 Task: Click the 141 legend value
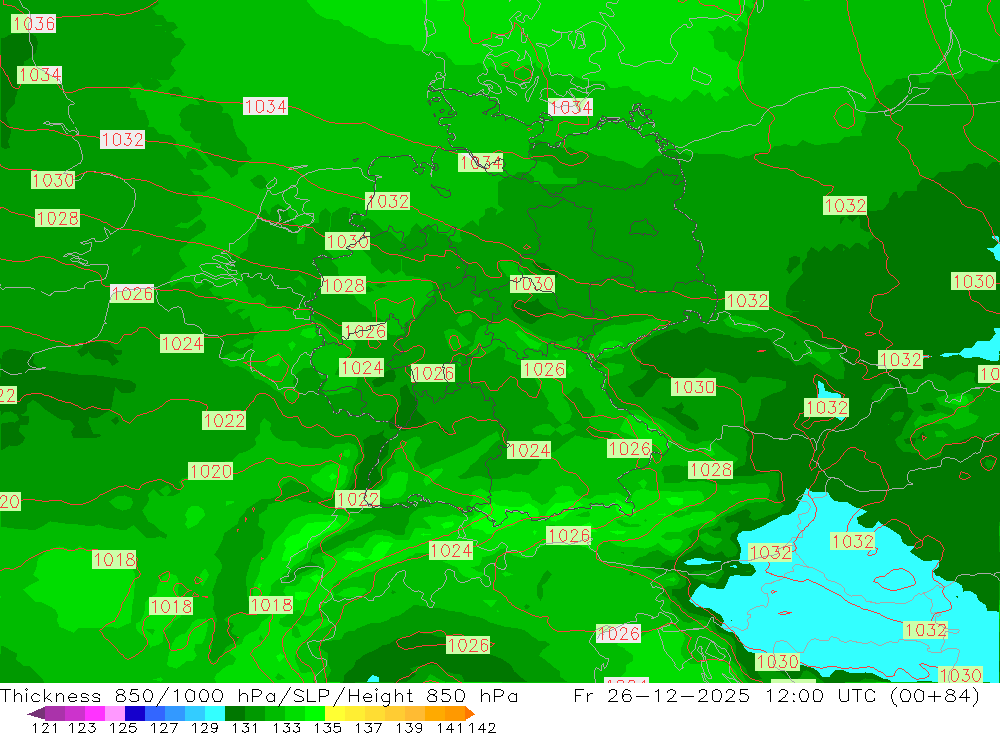pyautogui.click(x=450, y=727)
